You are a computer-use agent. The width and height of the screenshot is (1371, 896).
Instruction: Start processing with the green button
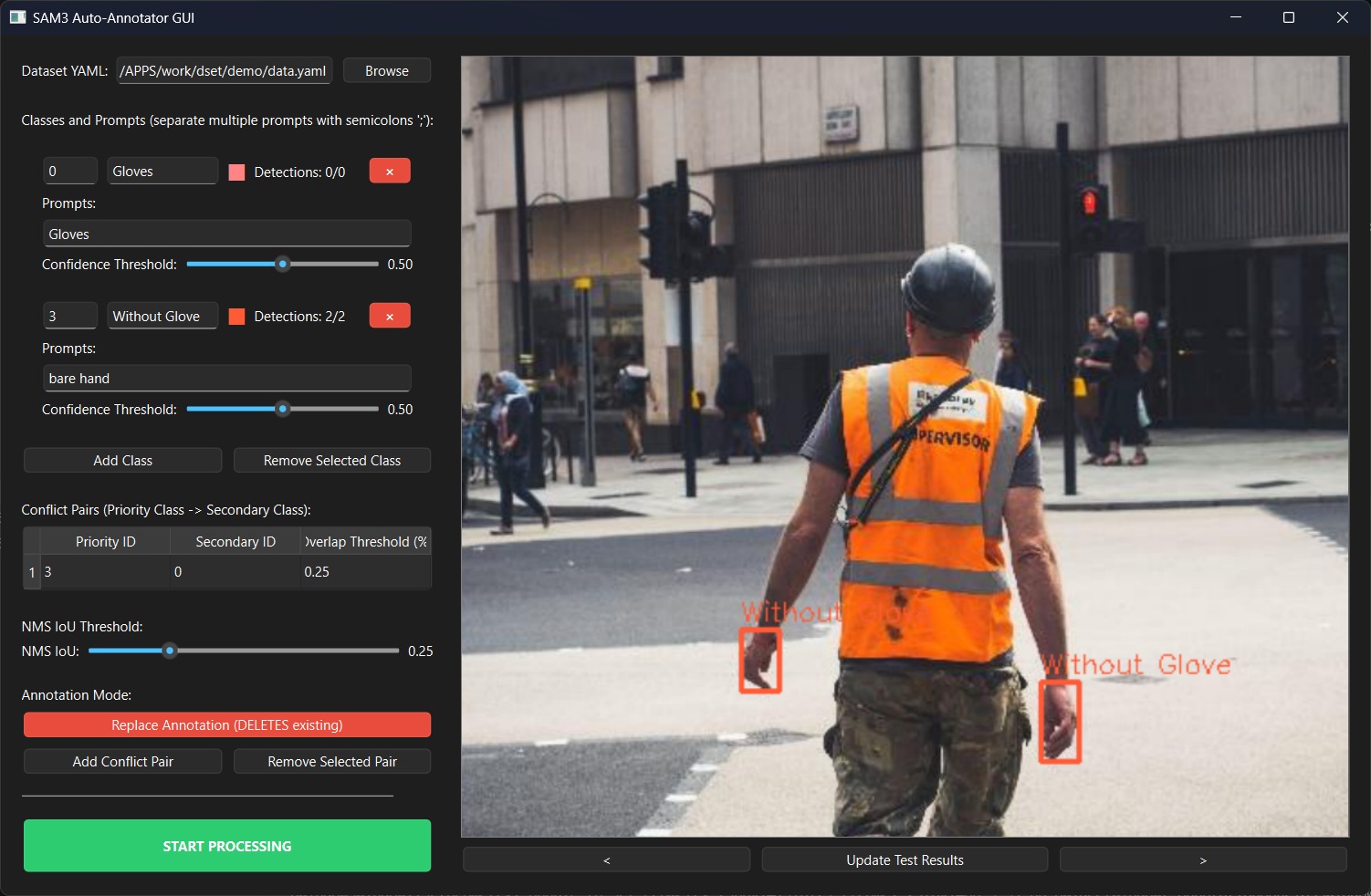[227, 846]
